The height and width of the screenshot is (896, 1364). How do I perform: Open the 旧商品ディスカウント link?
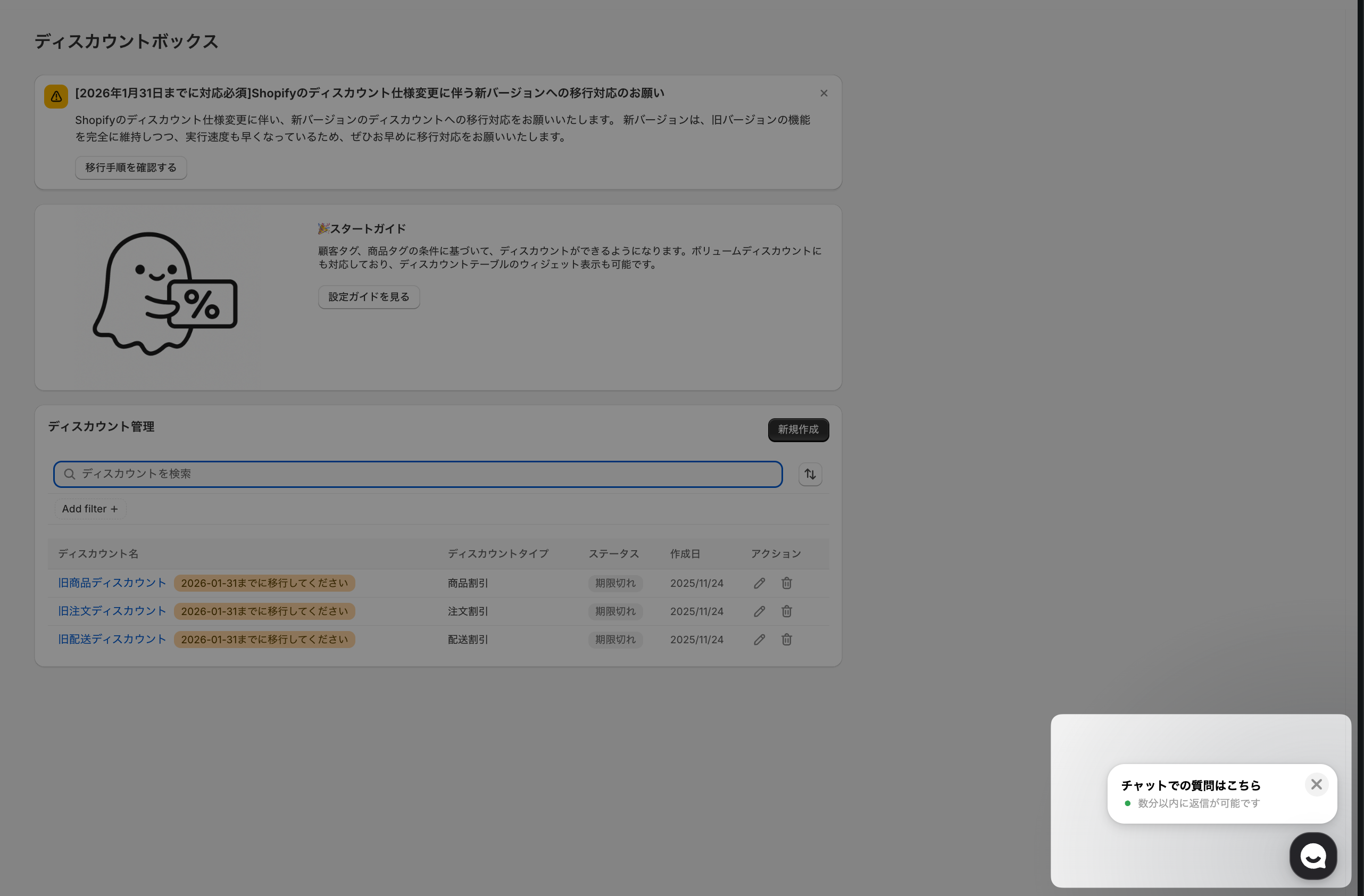(x=112, y=583)
